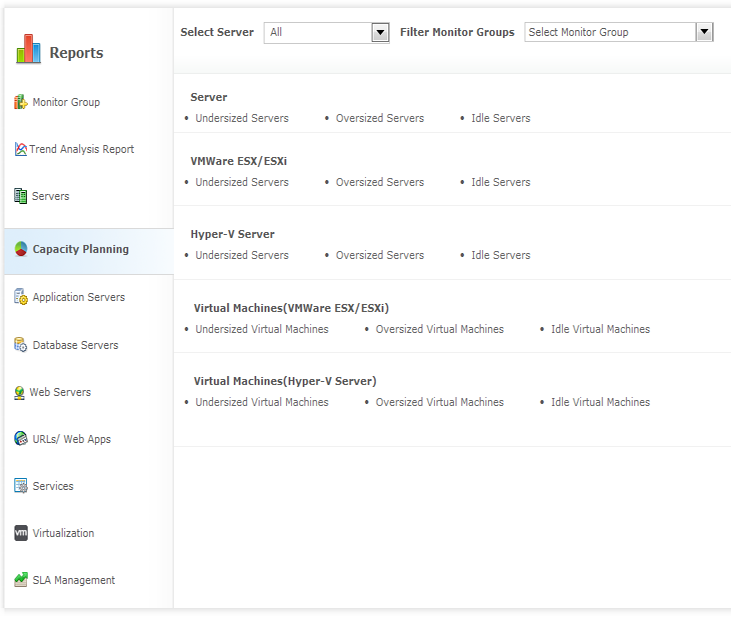Open Services reports
Viewport: 731px width, 630px height.
click(53, 486)
